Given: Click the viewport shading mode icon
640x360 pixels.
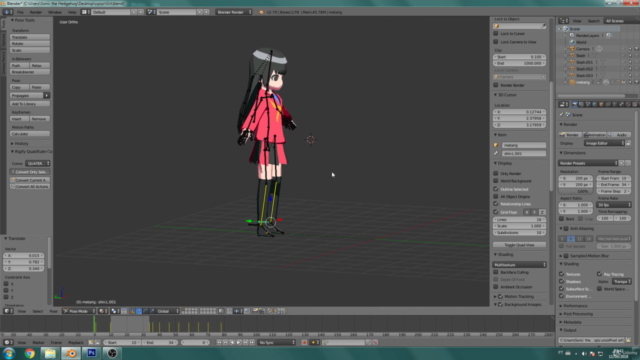Looking at the screenshot, I should click(x=102, y=311).
